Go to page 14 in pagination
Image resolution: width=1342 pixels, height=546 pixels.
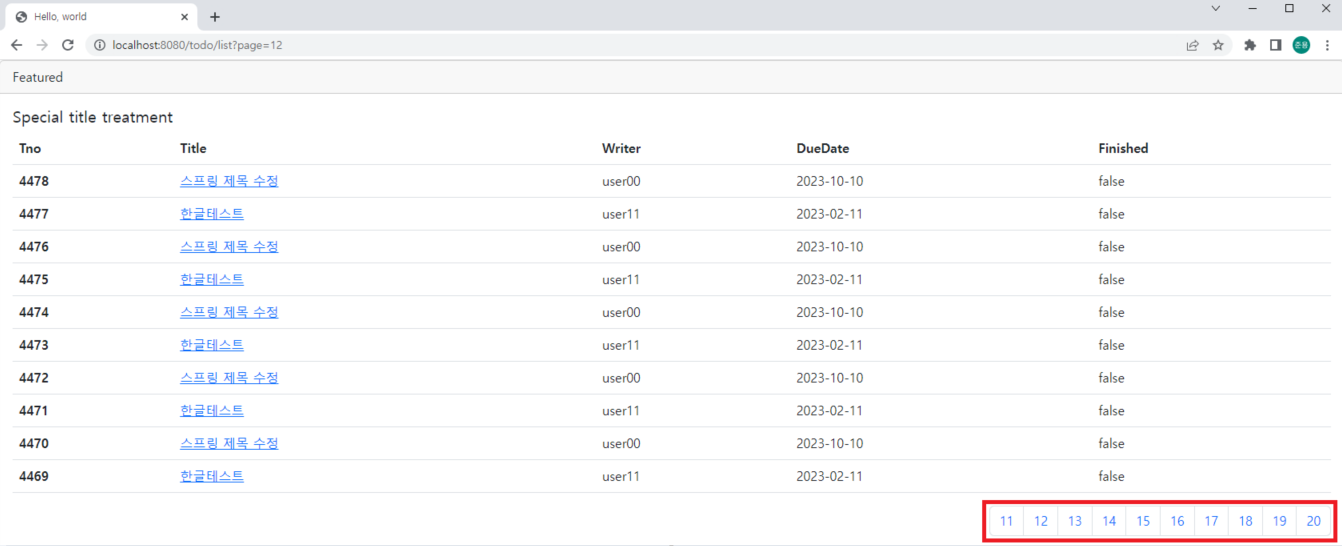(x=1109, y=521)
